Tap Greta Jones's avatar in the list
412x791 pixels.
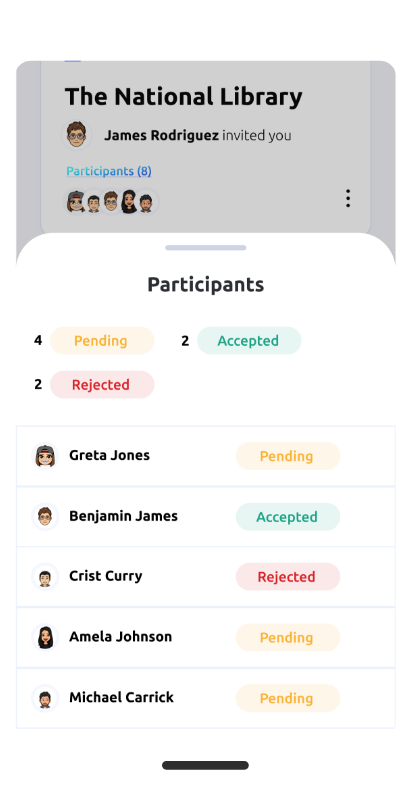(x=45, y=456)
